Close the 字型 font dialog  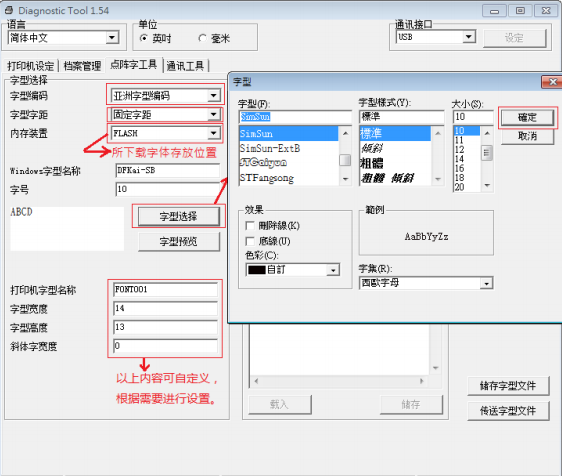pos(552,82)
